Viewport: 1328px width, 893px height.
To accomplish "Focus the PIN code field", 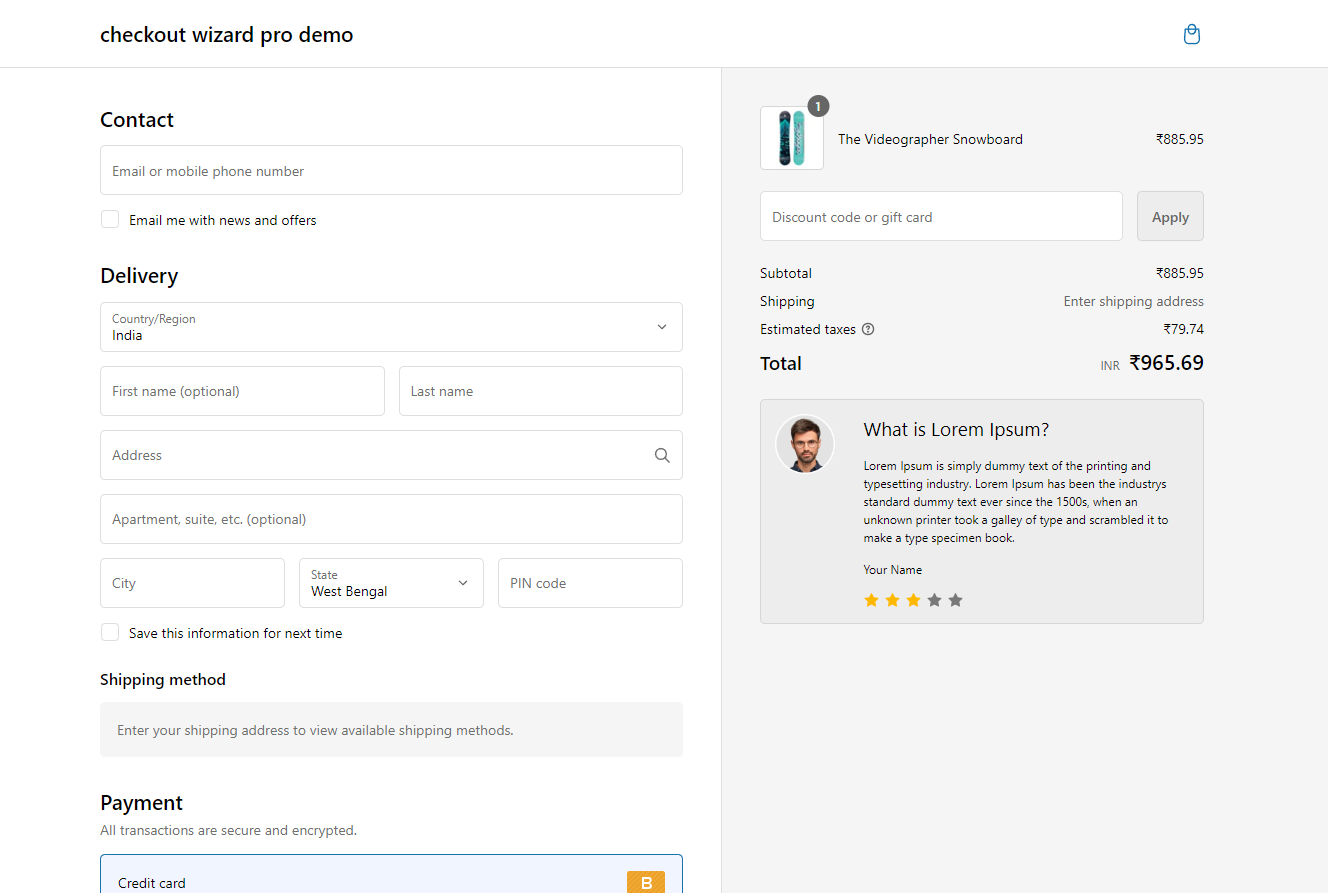I will [x=590, y=583].
